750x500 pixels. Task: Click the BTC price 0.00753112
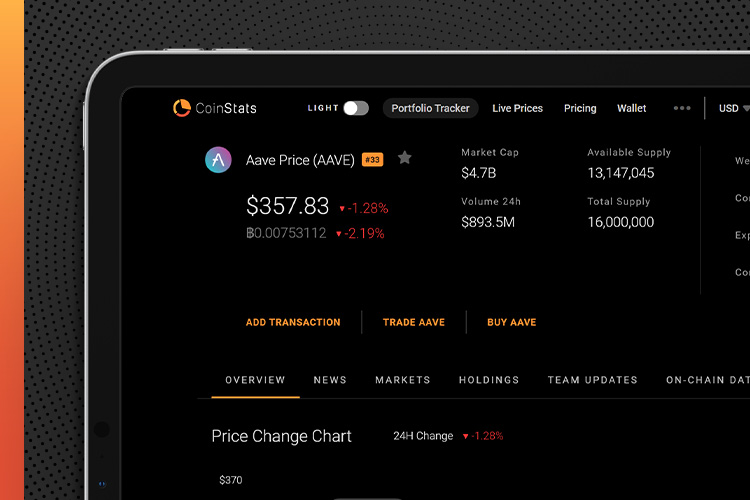[286, 233]
